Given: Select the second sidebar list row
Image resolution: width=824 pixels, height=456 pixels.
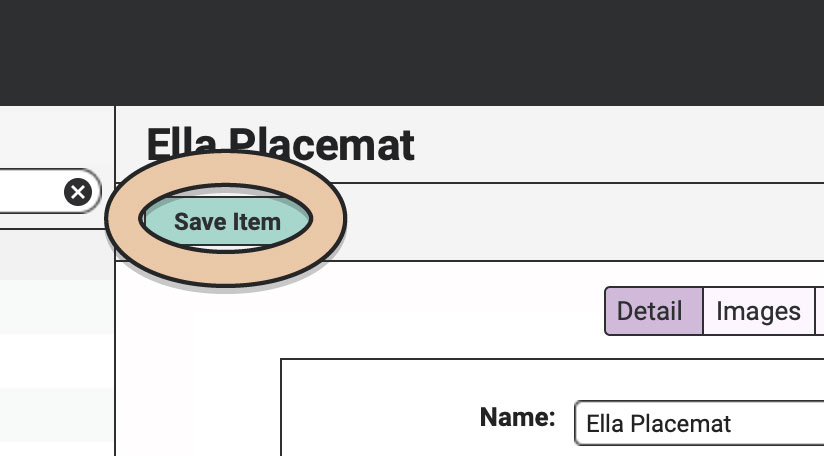Looking at the screenshot, I should 57,307.
